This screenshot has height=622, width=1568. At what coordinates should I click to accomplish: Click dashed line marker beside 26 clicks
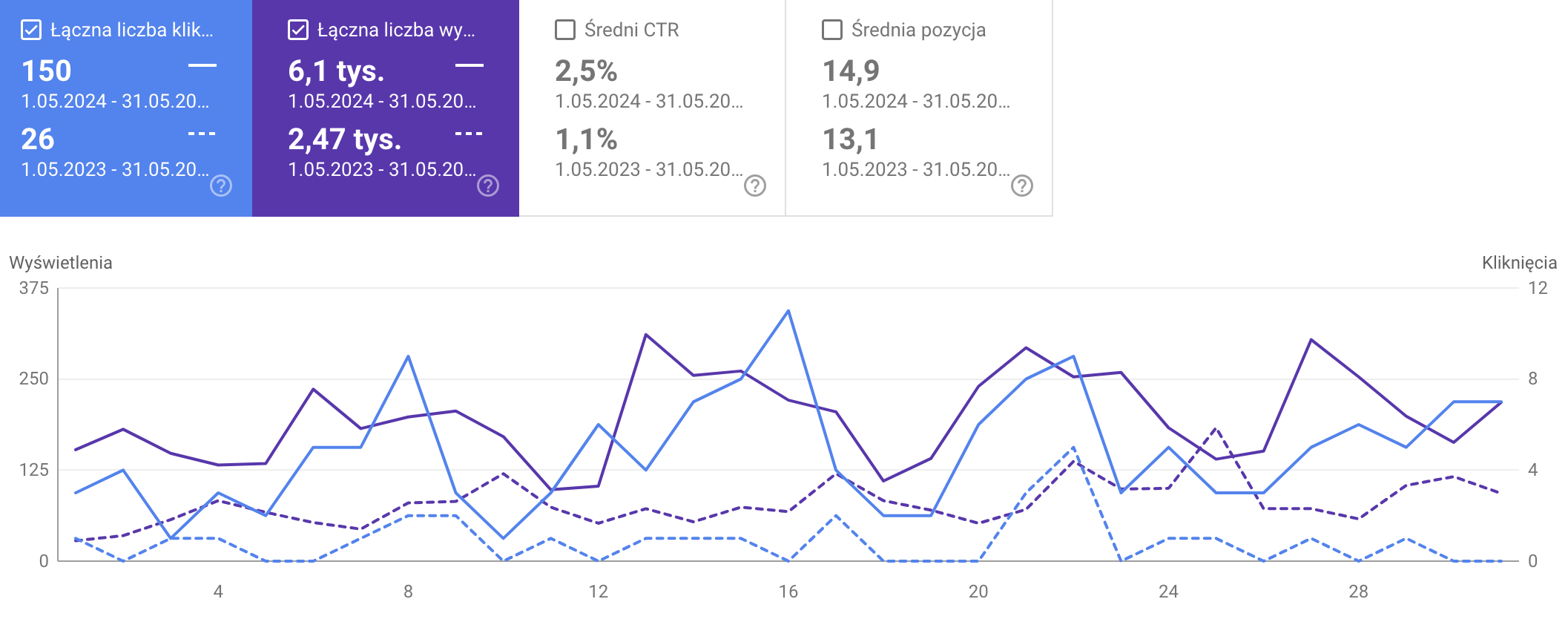point(202,134)
